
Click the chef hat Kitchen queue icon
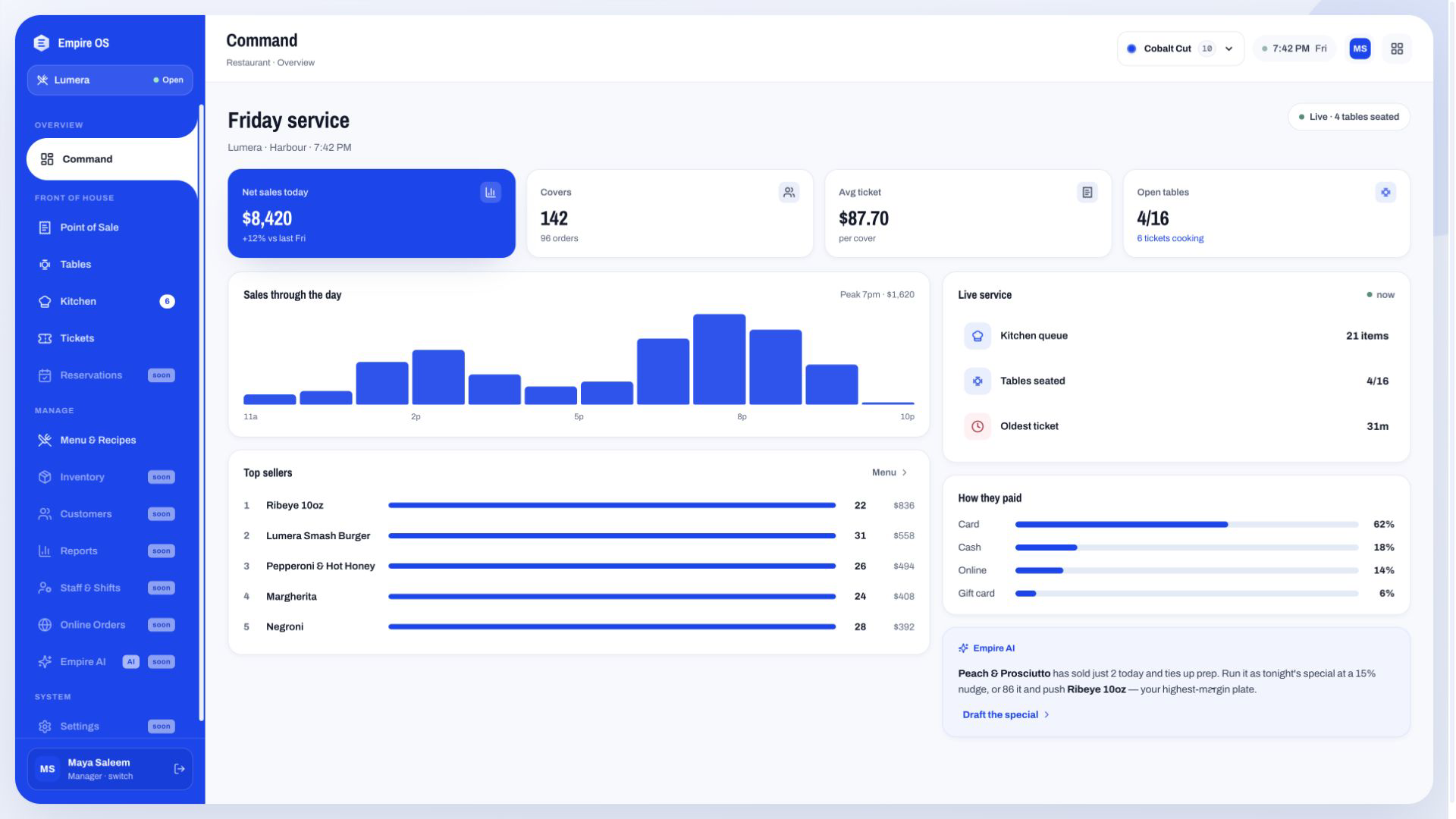[x=977, y=336]
